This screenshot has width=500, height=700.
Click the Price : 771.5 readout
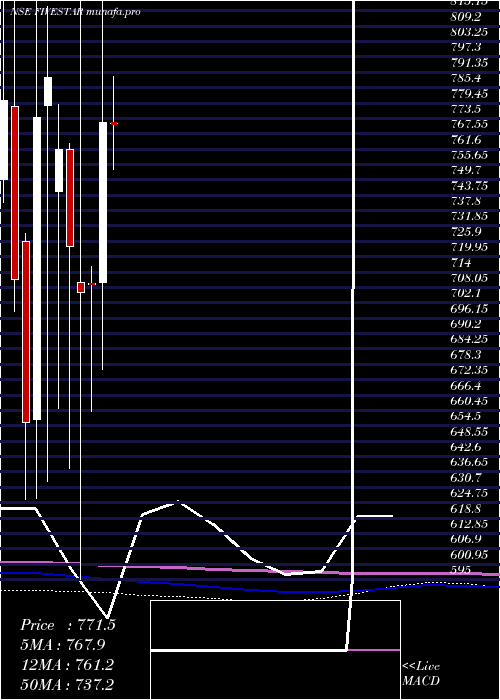coord(68,625)
